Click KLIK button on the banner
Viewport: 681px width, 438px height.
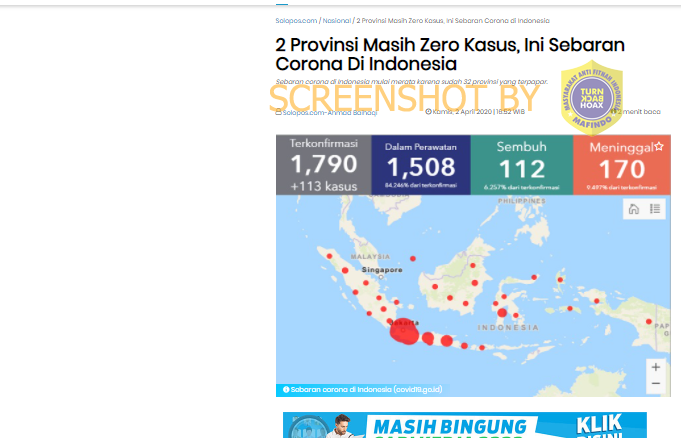599,425
